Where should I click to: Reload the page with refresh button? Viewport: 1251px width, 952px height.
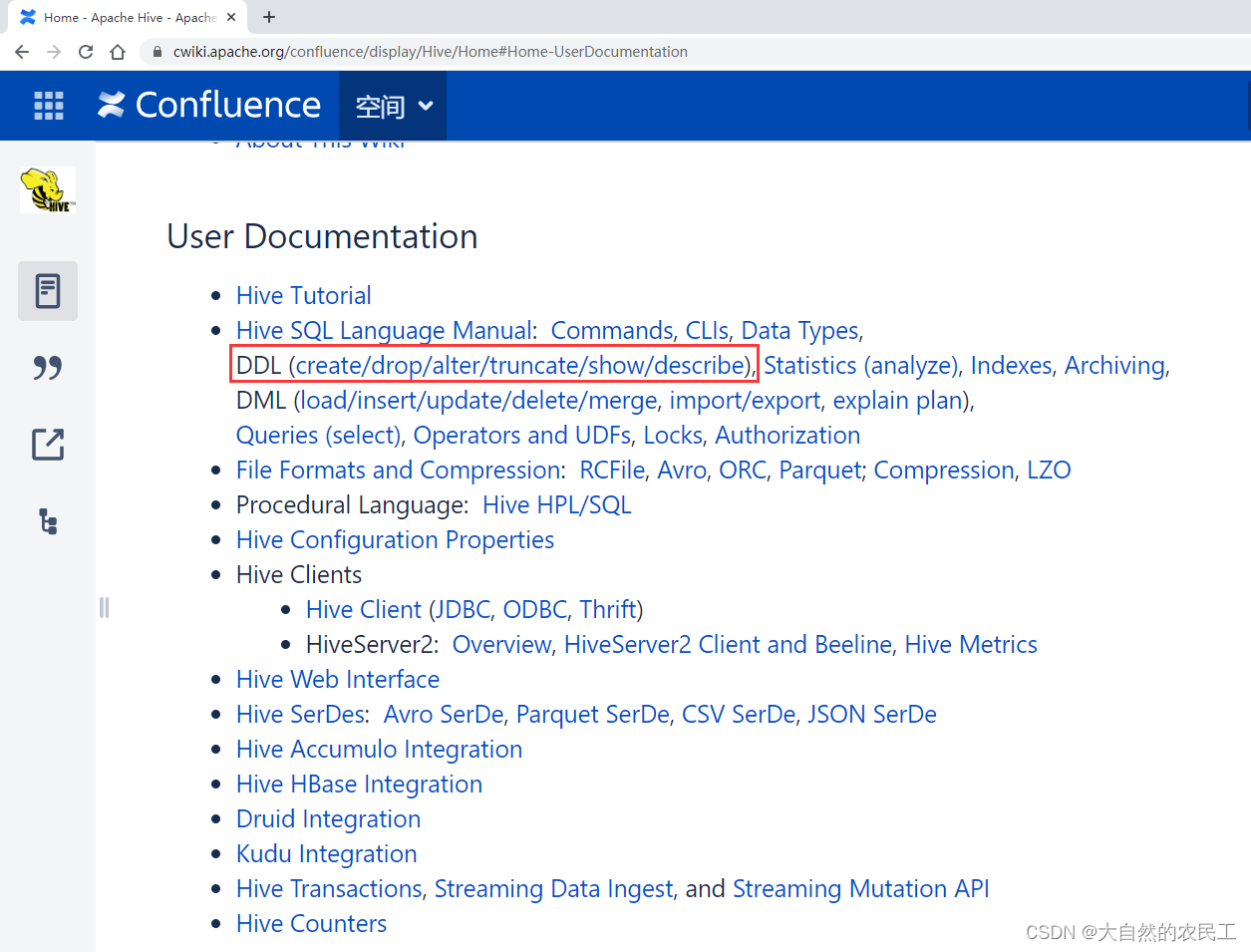[x=86, y=52]
